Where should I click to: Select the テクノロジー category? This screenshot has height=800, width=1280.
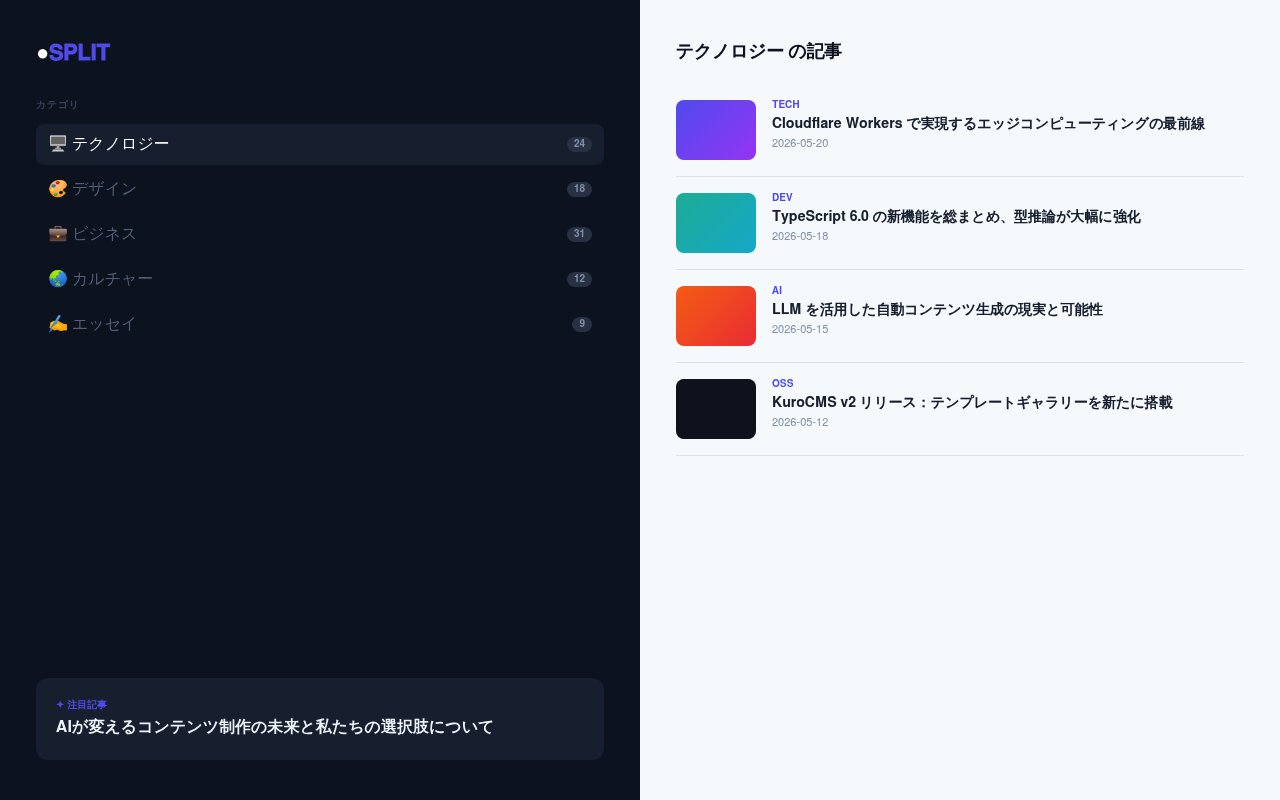coord(320,144)
